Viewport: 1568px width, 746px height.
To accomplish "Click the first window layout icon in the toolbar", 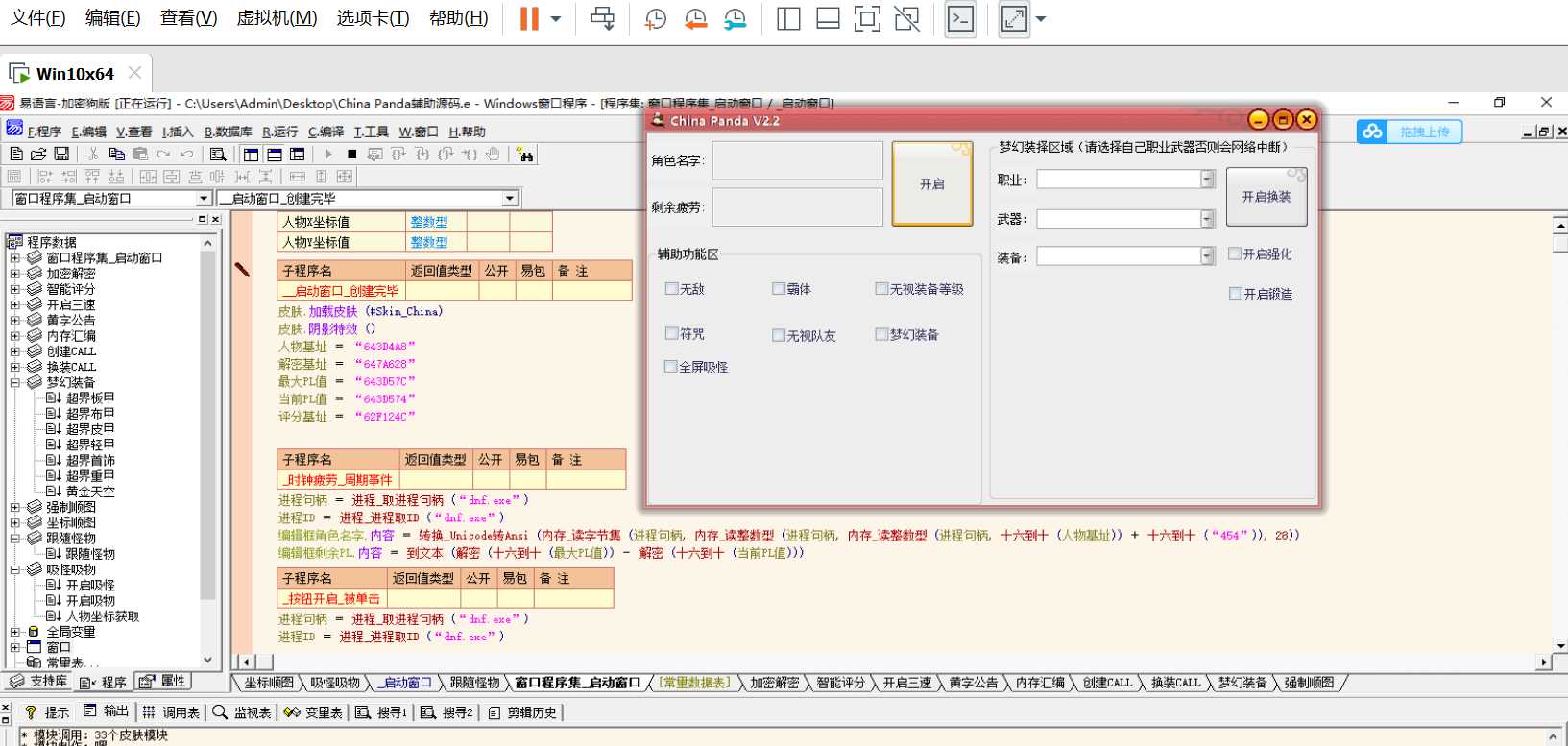I will 252,154.
